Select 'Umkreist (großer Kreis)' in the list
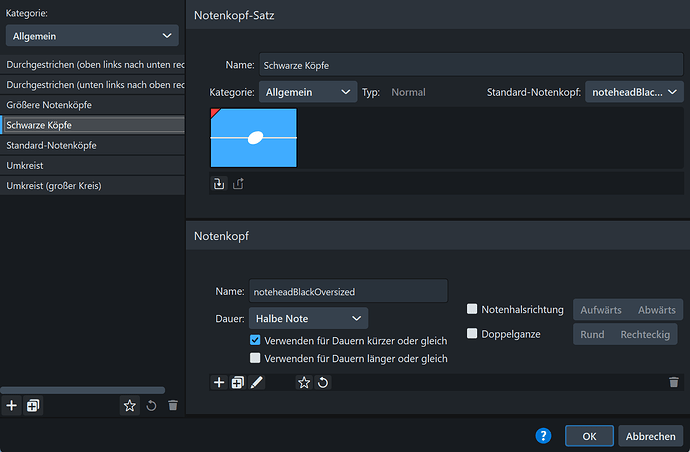The width and height of the screenshot is (690, 452). 92,186
